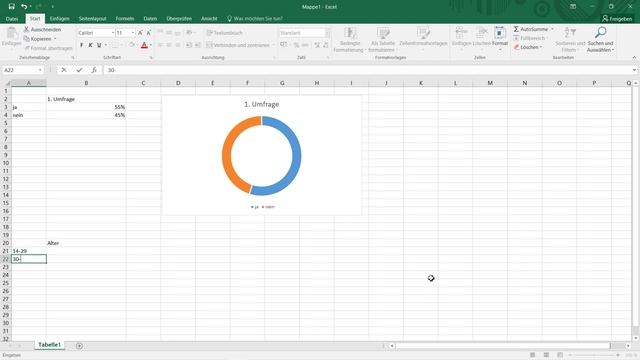Viewport: 640px width, 360px height.
Task: Open ribbon display options icon in title bar
Action: click(573, 7)
